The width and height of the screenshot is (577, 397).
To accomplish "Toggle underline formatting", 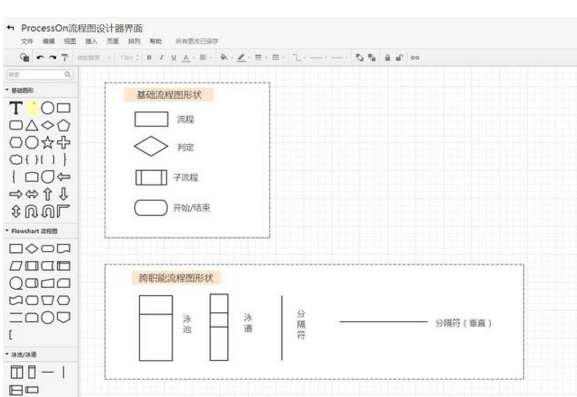I will (174, 58).
